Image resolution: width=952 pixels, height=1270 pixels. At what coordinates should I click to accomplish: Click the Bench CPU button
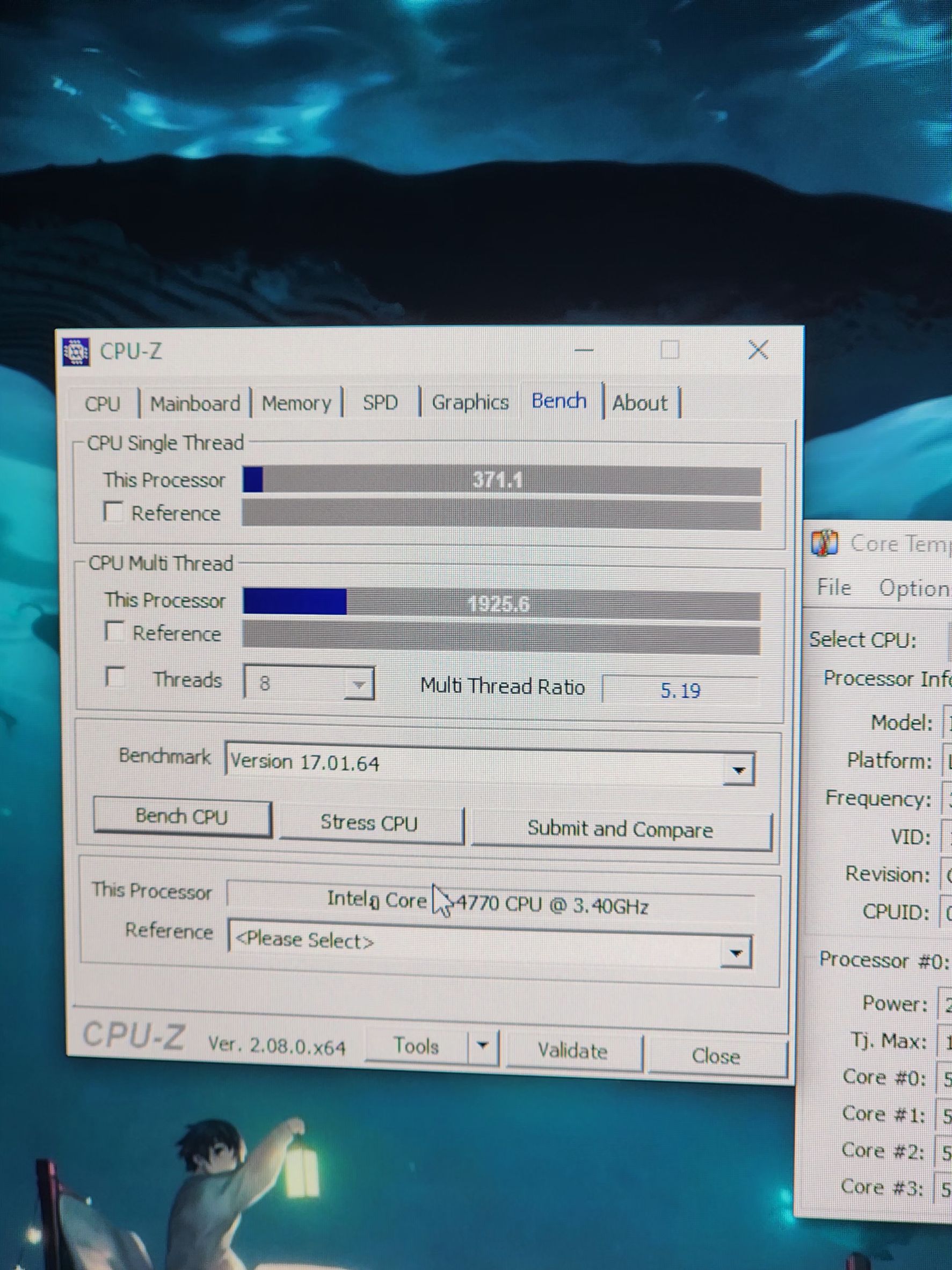click(x=182, y=817)
